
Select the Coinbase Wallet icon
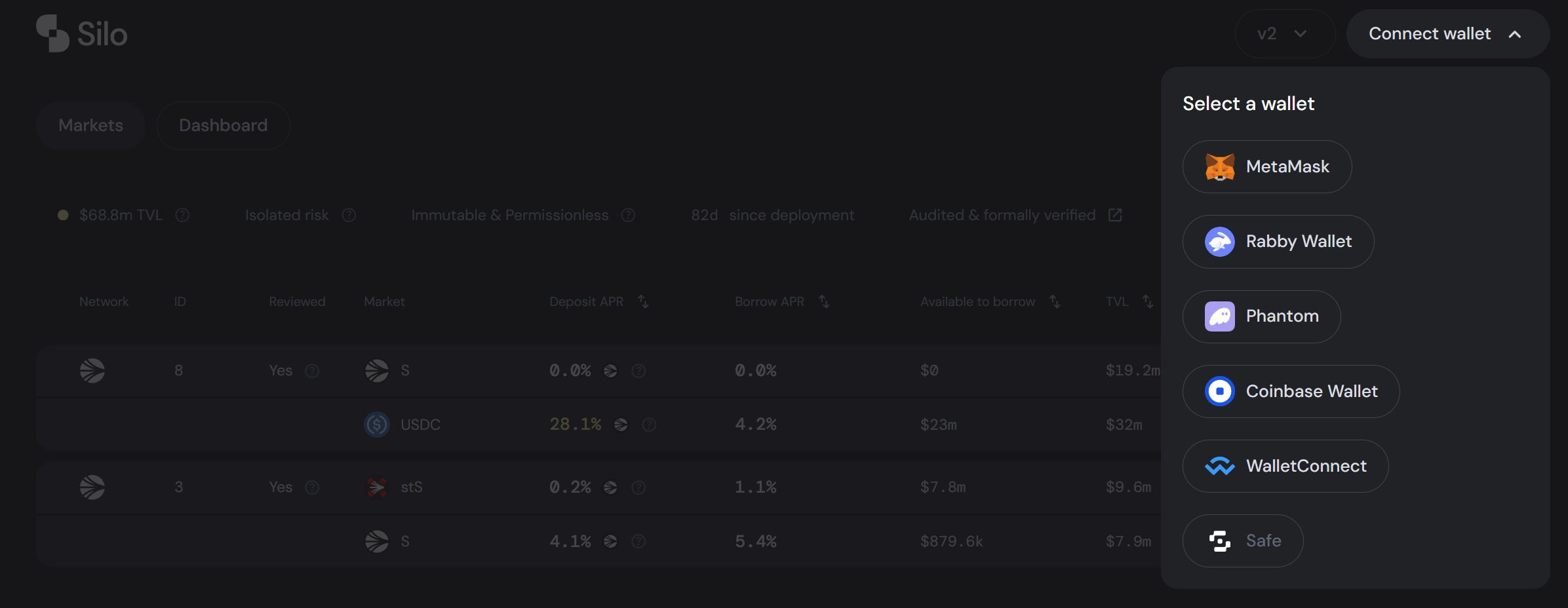1220,391
